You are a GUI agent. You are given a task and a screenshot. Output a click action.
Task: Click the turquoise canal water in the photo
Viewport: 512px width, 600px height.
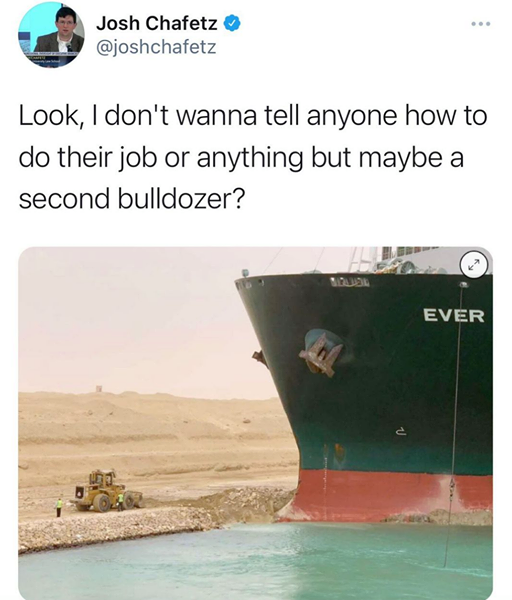pos(256,562)
